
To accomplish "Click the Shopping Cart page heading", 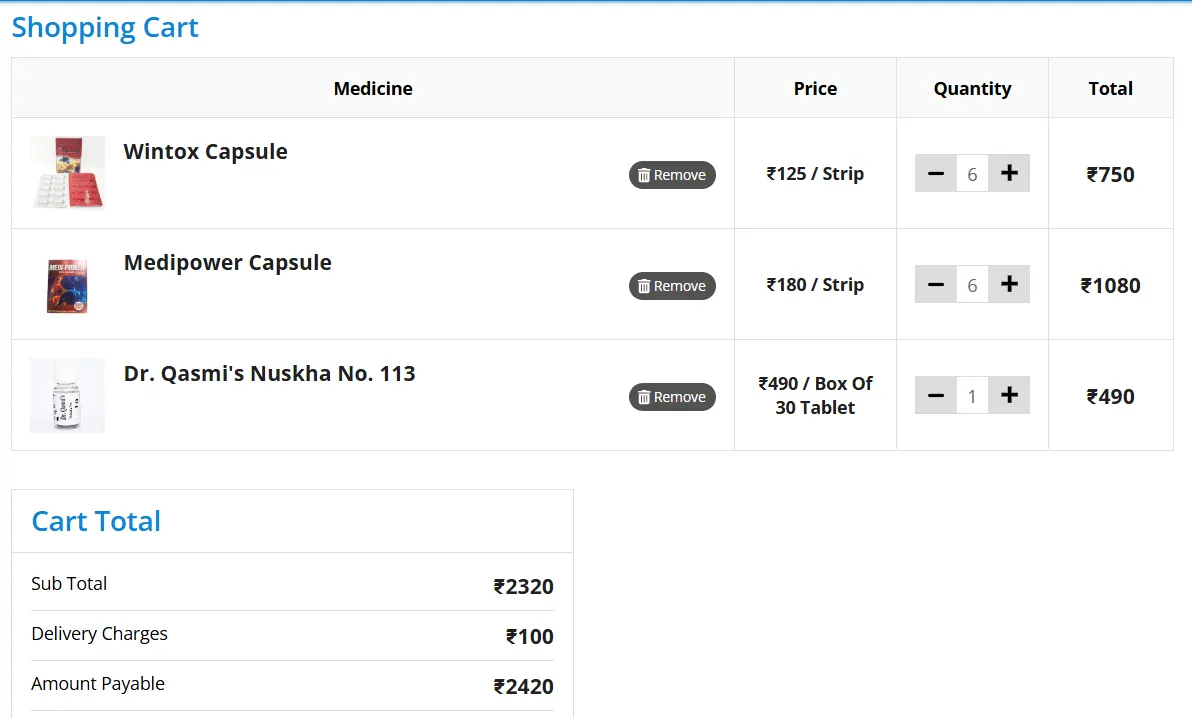I will click(105, 27).
